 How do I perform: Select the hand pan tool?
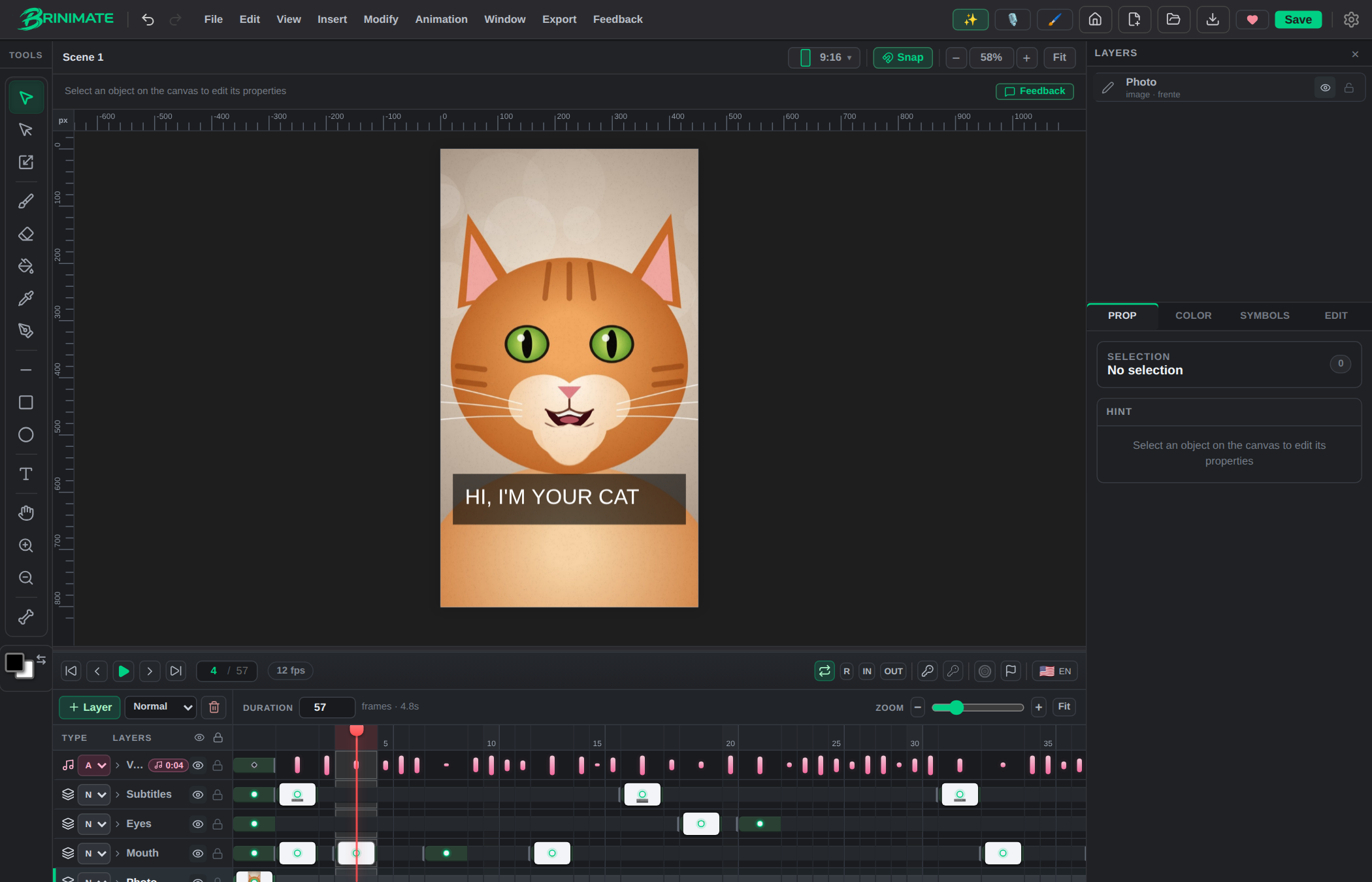(26, 513)
